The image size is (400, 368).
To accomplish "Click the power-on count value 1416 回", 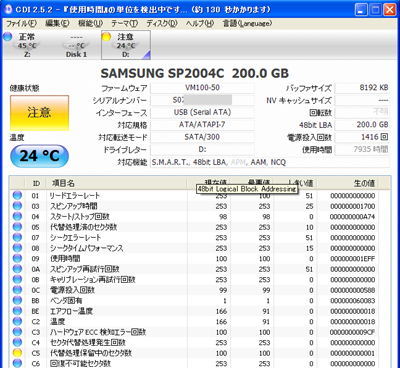I will click(x=362, y=137).
